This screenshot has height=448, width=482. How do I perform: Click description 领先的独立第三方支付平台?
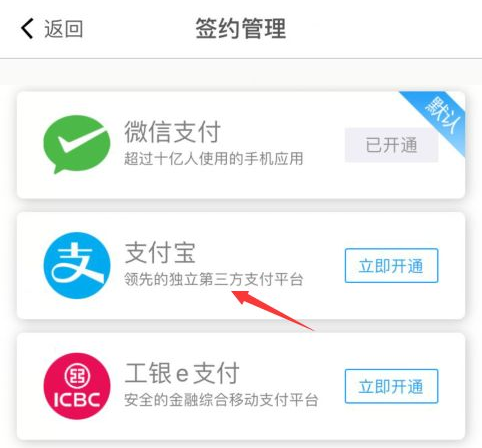[x=214, y=279]
